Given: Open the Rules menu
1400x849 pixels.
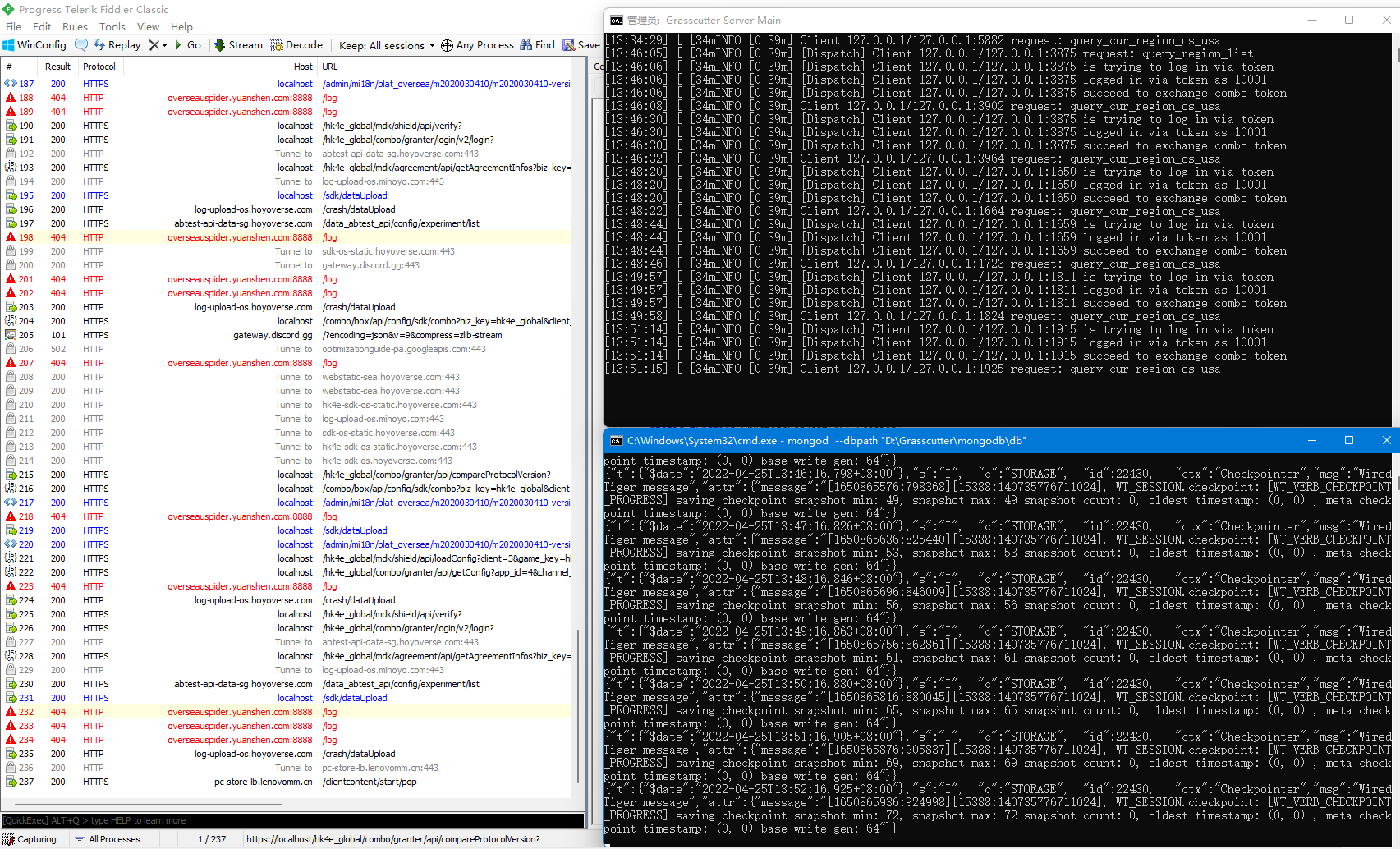Looking at the screenshot, I should [x=75, y=26].
